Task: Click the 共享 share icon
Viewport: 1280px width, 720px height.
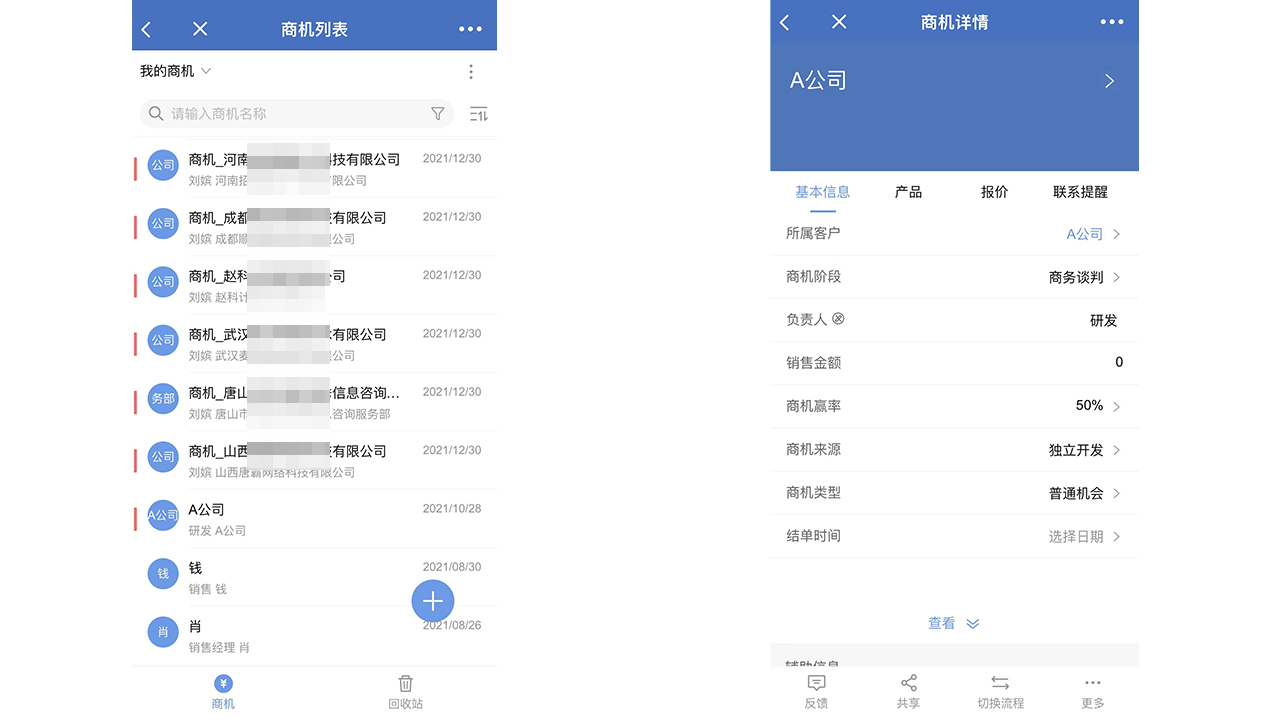Action: click(x=908, y=684)
